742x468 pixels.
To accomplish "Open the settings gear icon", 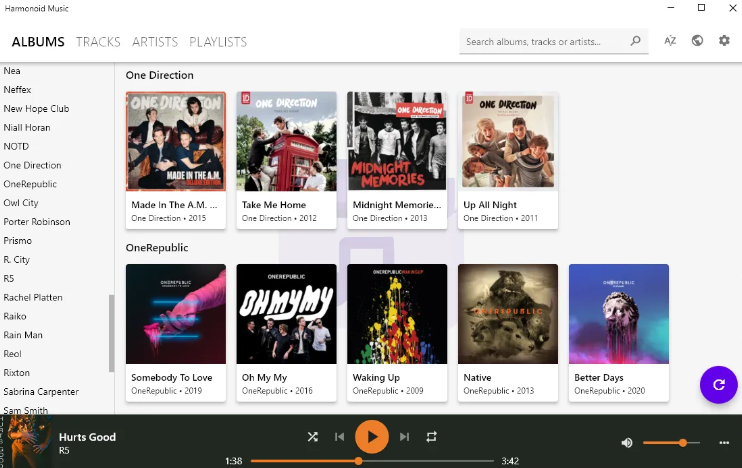I will pos(724,41).
